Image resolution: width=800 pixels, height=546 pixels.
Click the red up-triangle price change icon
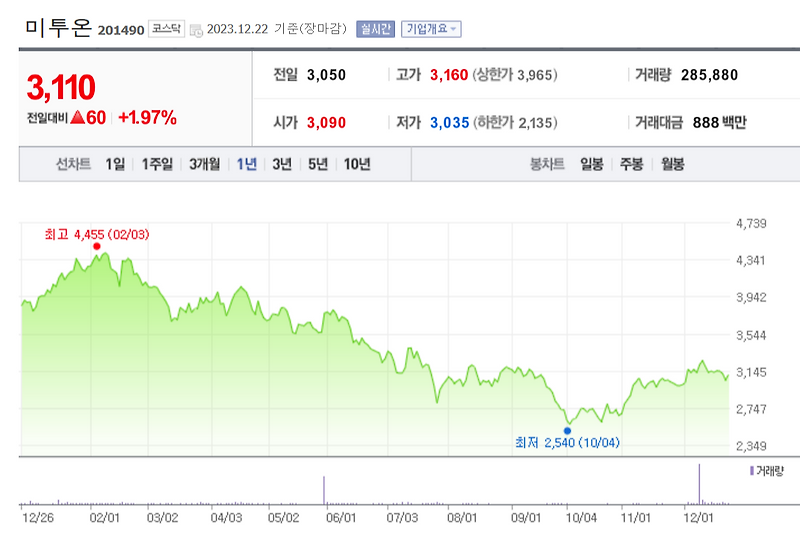tap(78, 118)
